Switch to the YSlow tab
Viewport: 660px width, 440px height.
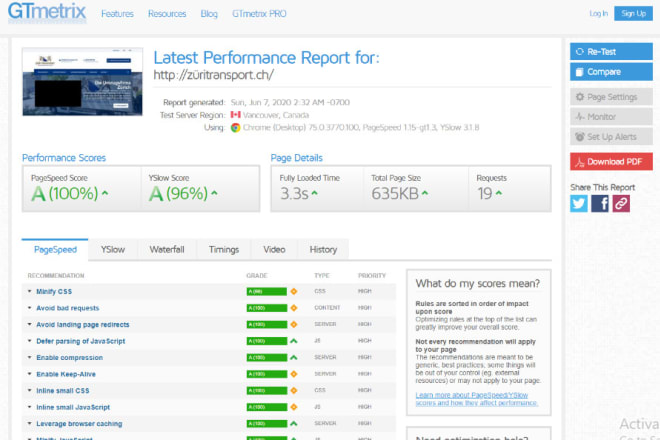click(x=113, y=250)
